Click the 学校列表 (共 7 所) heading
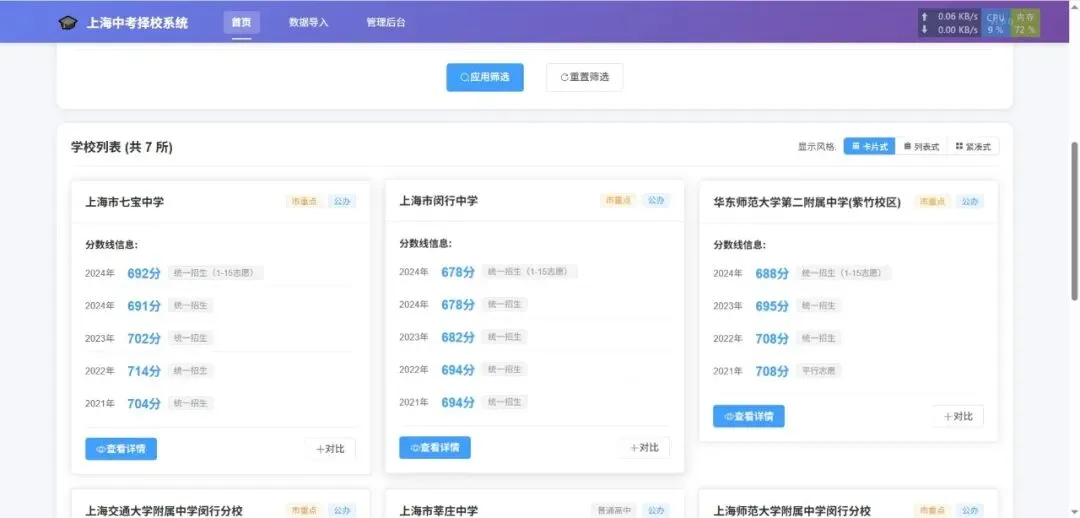This screenshot has height=518, width=1080. coord(121,147)
